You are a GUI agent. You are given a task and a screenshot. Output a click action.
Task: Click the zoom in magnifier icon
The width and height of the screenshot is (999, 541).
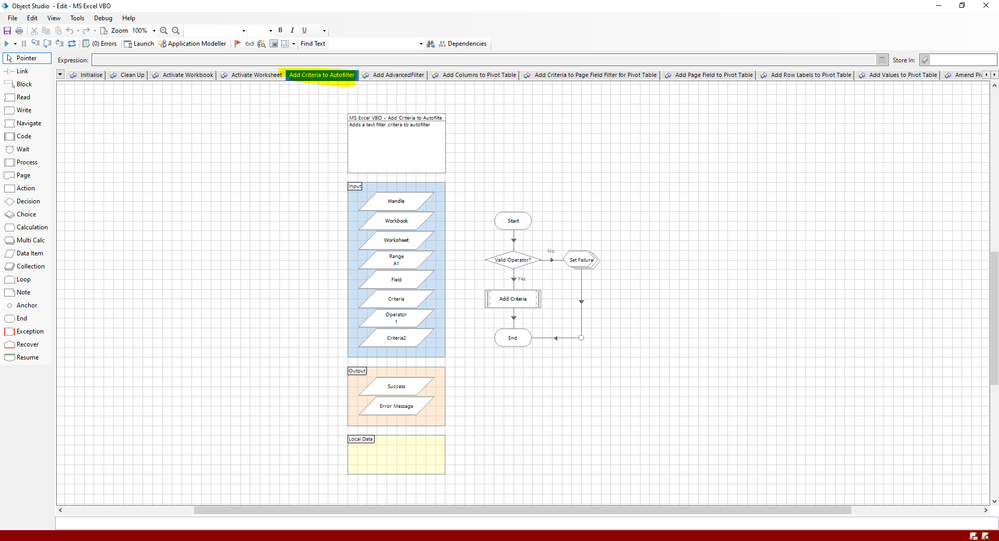[164, 31]
